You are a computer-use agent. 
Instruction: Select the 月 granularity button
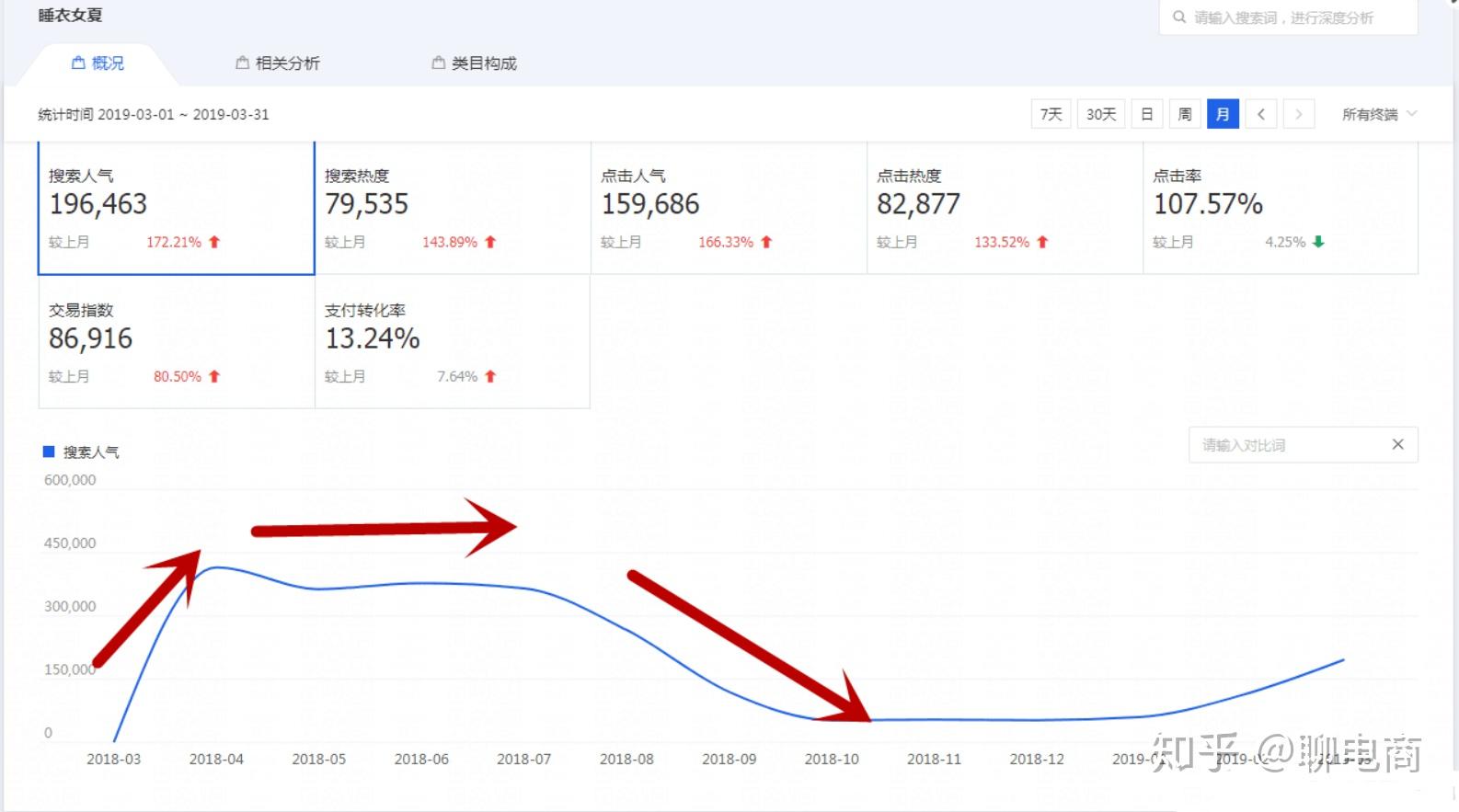coord(1223,114)
